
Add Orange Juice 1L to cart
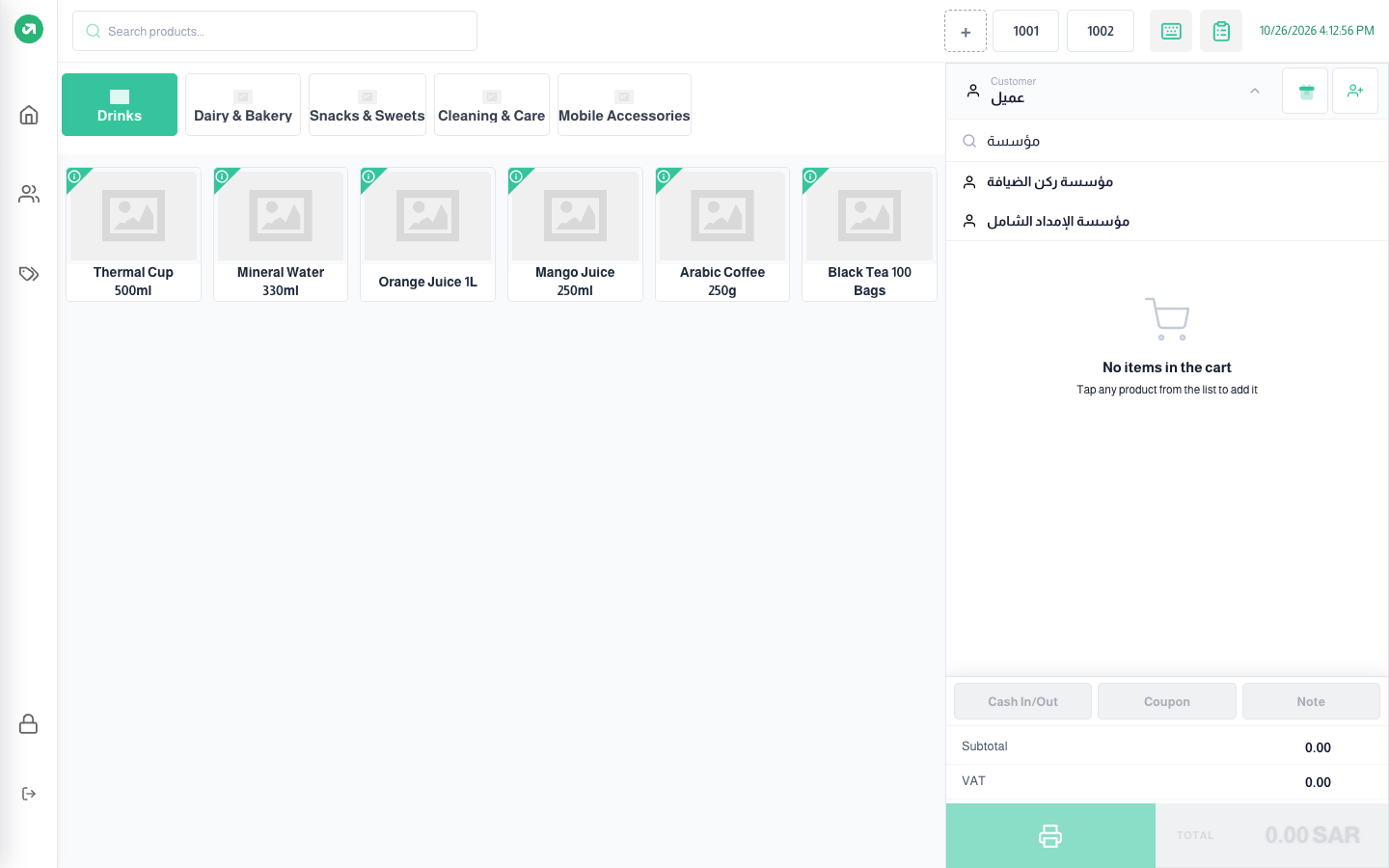427,234
